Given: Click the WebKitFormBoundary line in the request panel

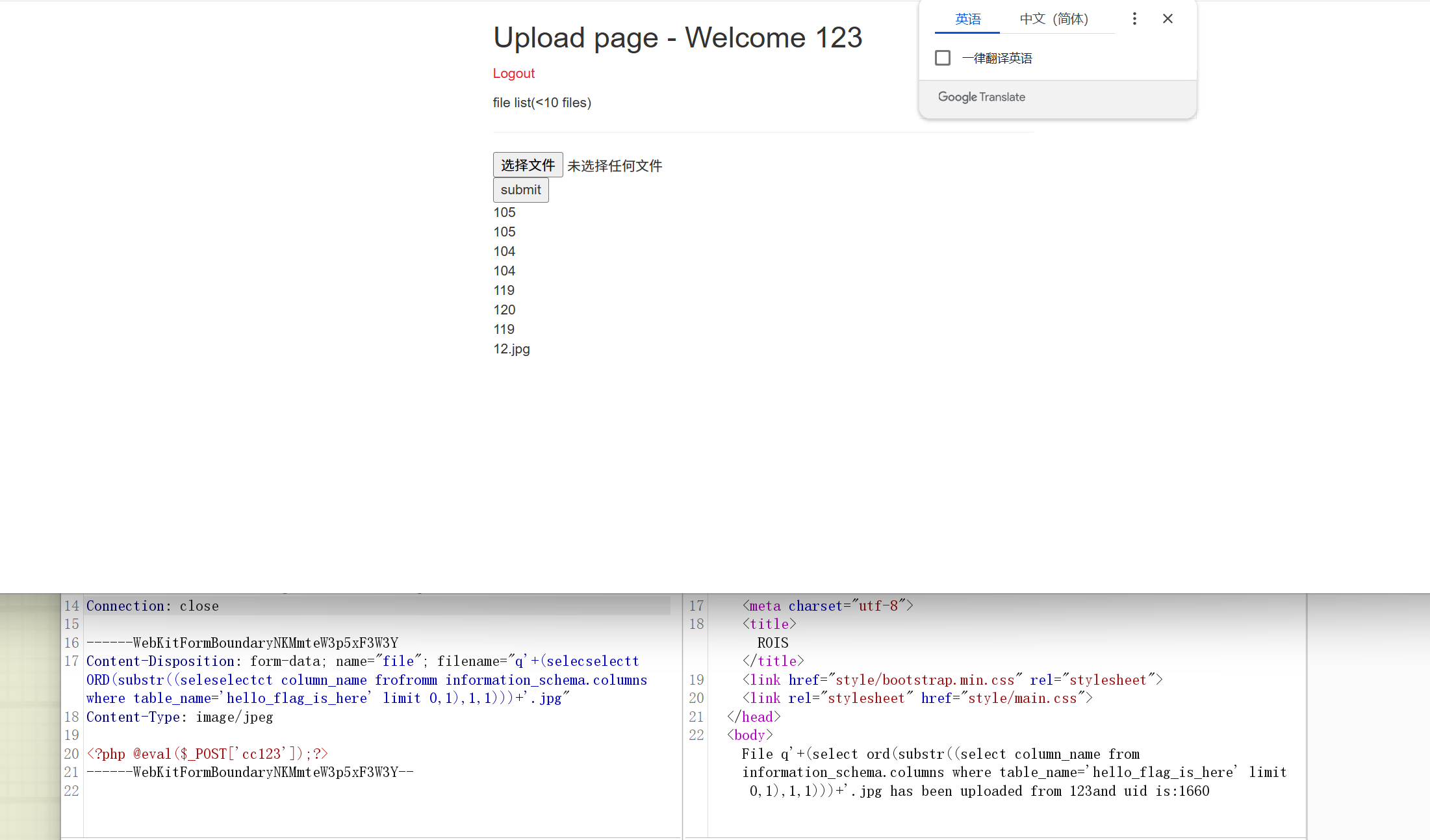Looking at the screenshot, I should point(242,643).
